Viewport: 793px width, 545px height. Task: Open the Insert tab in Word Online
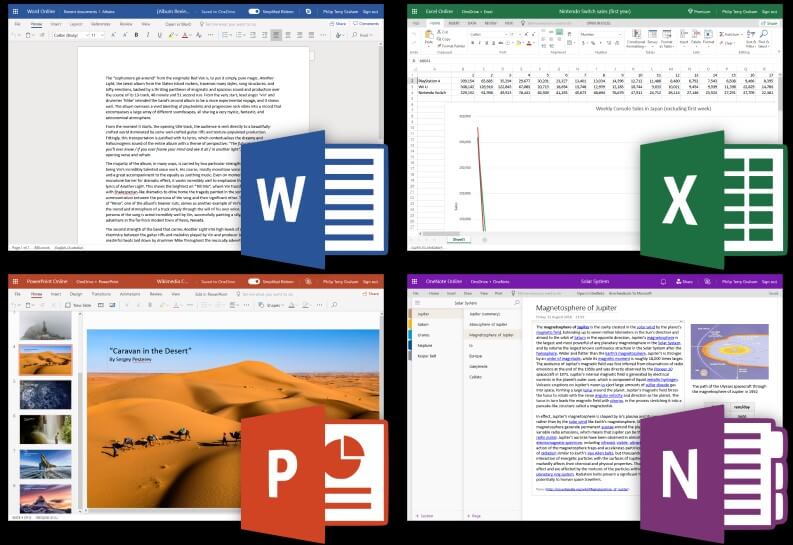tap(56, 24)
